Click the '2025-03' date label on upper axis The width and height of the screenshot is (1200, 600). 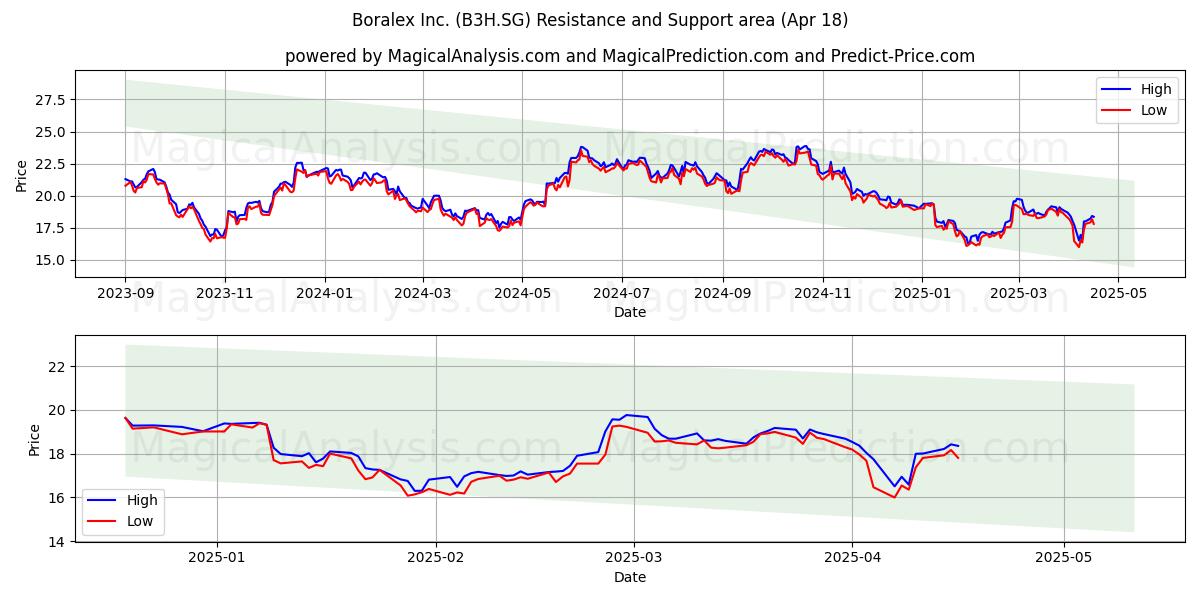pyautogui.click(x=1018, y=295)
